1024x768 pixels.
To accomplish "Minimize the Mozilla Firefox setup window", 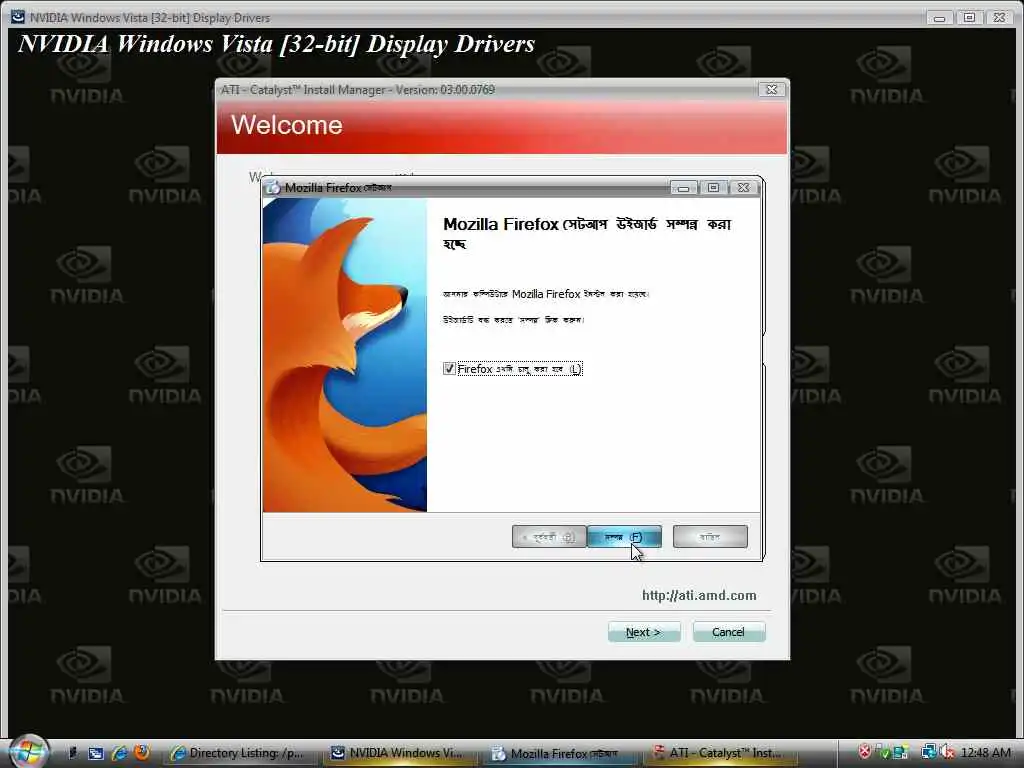I will pos(684,188).
